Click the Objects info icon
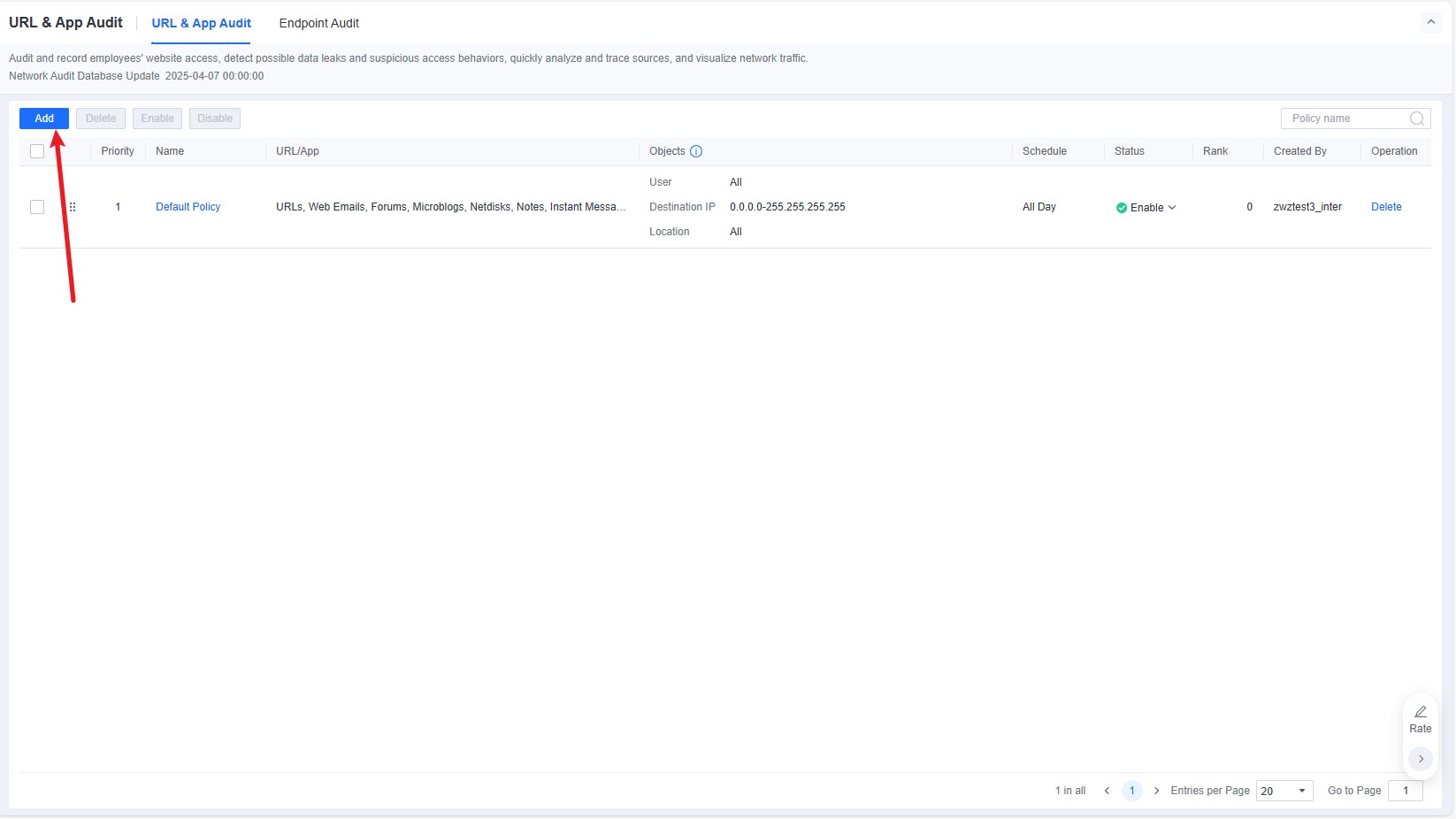The image size is (1456, 819). click(x=696, y=151)
